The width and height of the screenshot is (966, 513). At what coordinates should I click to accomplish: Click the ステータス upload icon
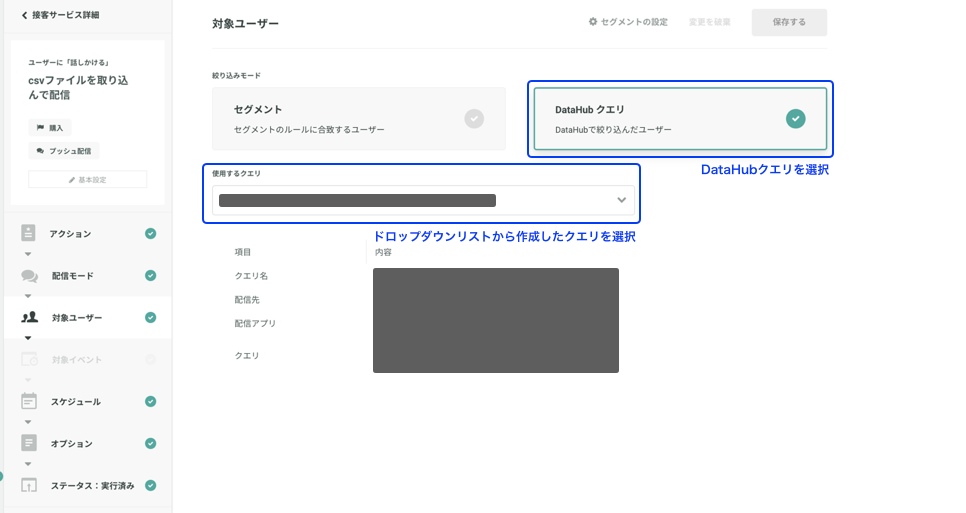pos(28,485)
